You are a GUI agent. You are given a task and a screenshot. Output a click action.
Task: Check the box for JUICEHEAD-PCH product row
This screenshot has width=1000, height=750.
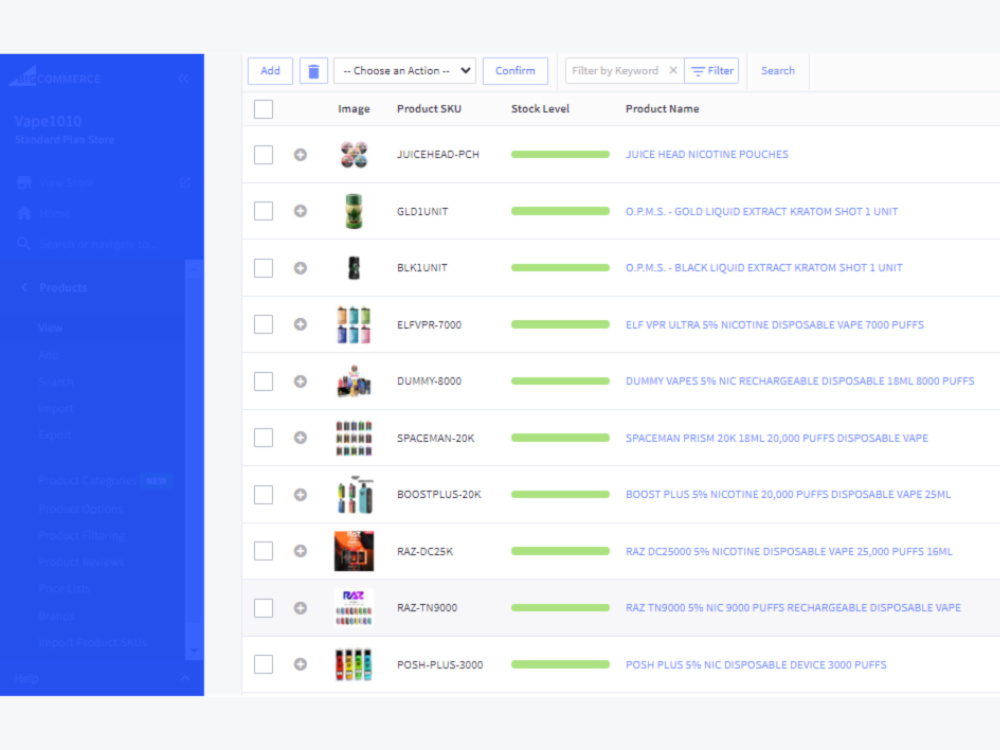pos(263,154)
